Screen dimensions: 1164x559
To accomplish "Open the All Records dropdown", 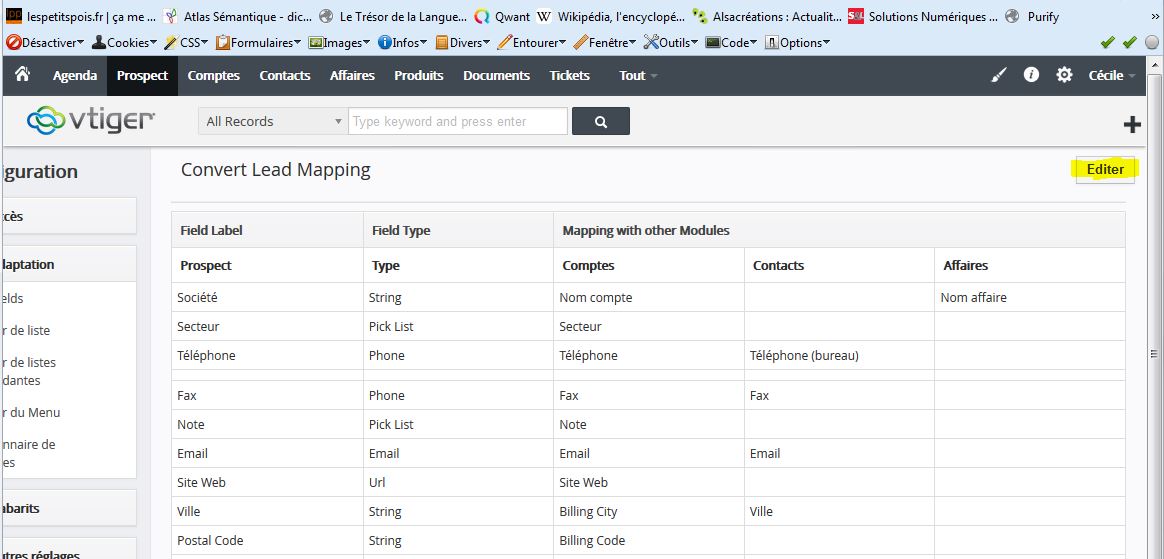I will [273, 121].
